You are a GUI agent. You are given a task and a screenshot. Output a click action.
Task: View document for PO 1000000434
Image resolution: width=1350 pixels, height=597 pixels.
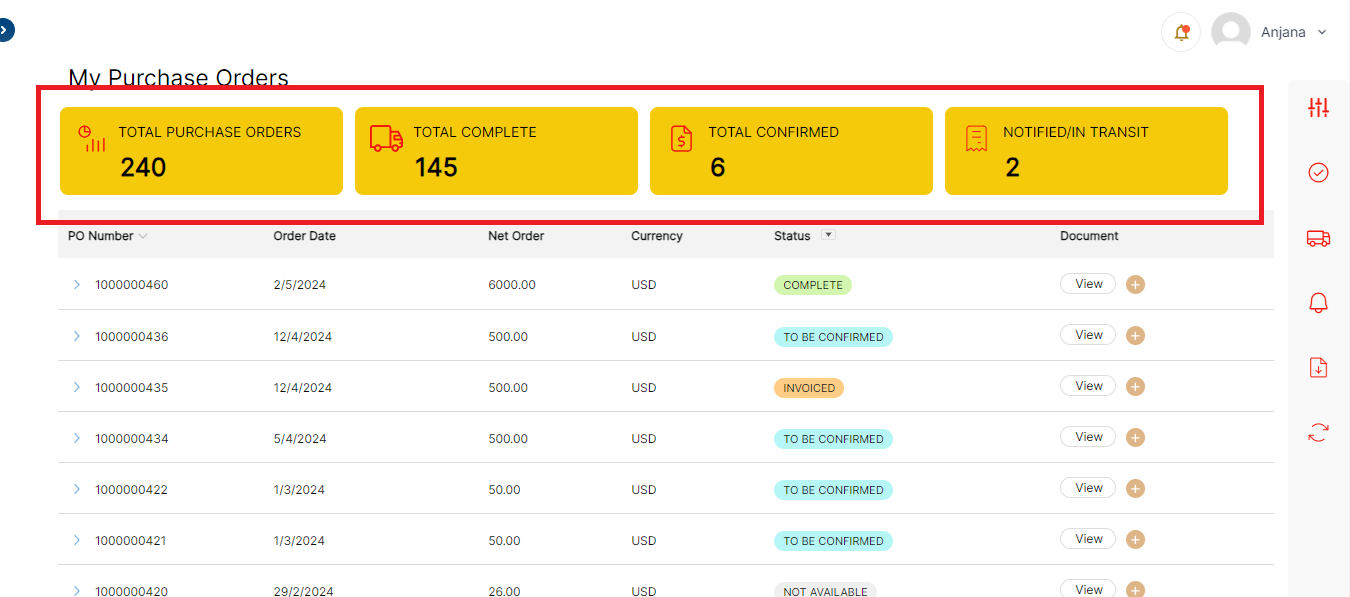coord(1088,437)
